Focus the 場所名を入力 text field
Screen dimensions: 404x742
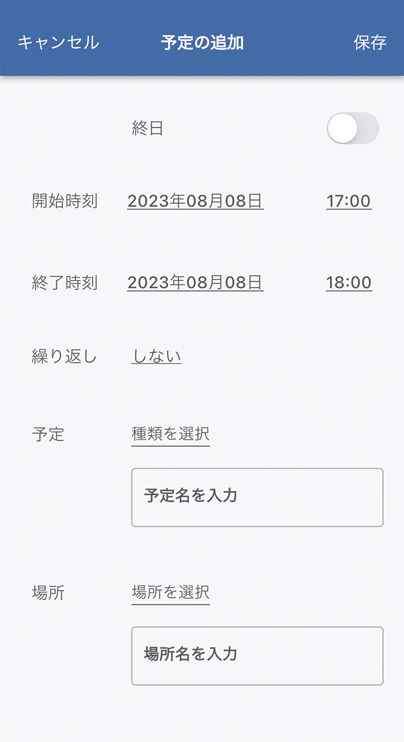[257, 656]
